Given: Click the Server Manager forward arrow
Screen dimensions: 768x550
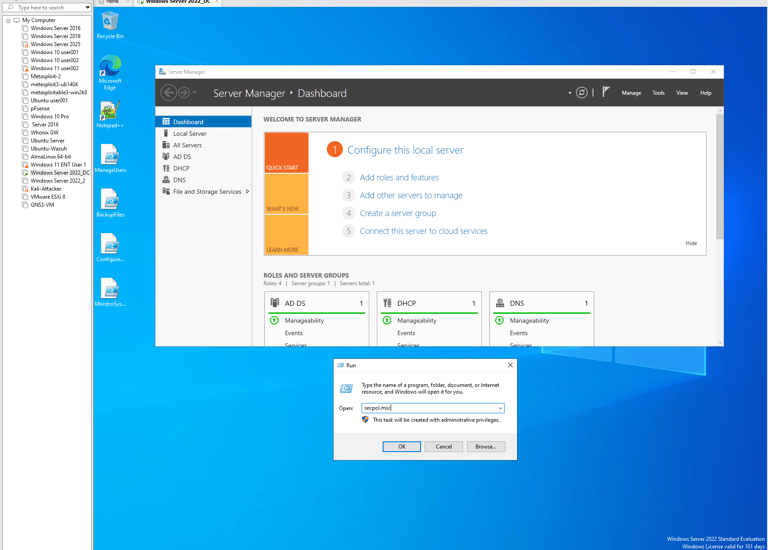Looking at the screenshot, I should [184, 93].
